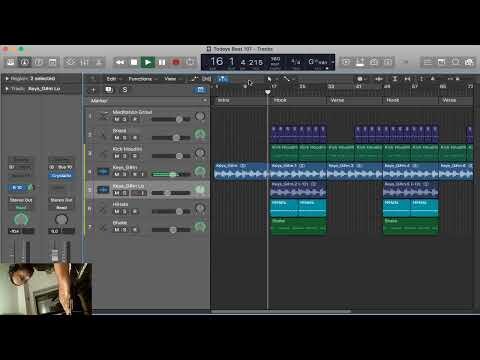Select the first Verse marker
480x360 pixels.
click(x=355, y=100)
